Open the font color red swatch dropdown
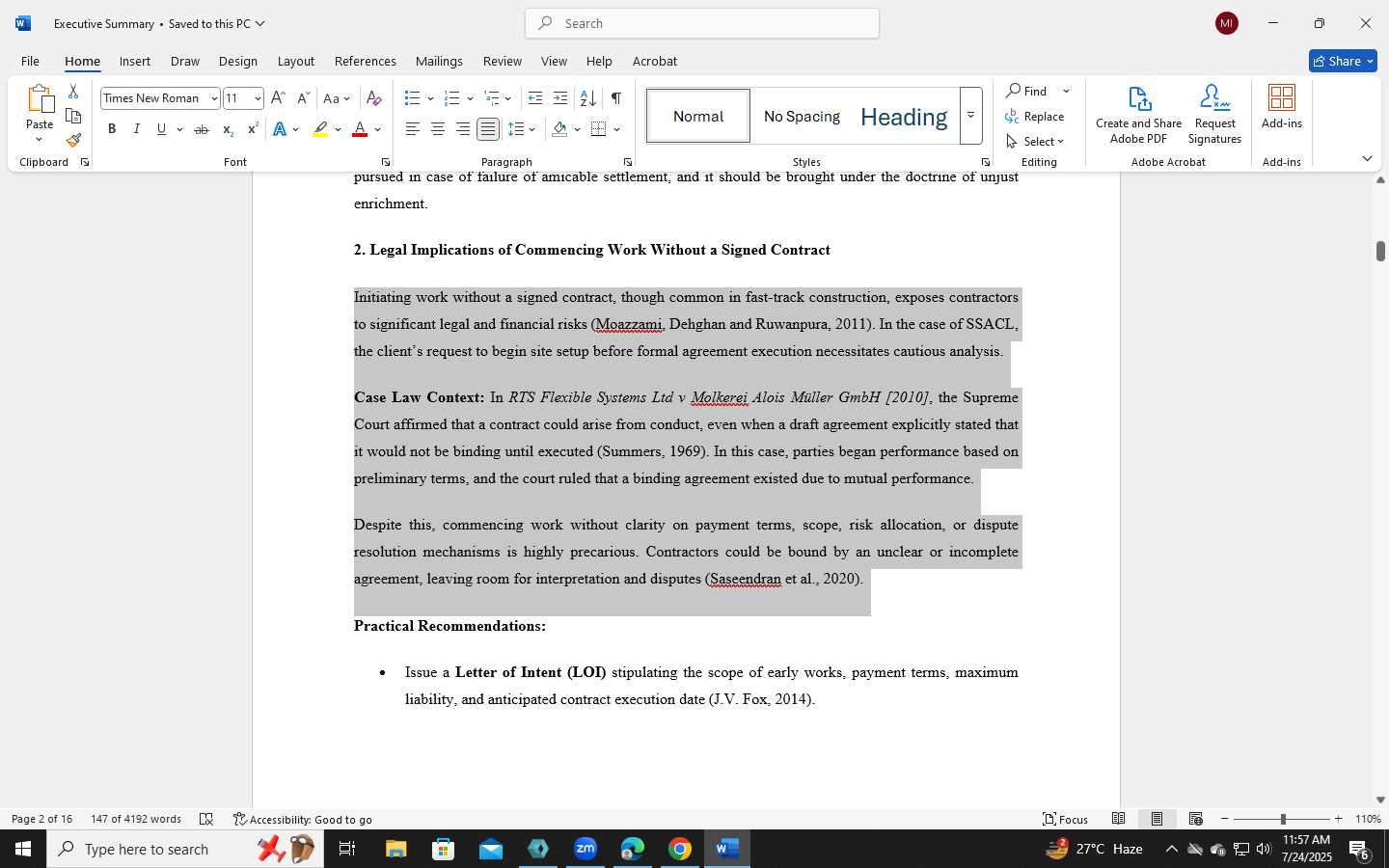 [x=378, y=129]
